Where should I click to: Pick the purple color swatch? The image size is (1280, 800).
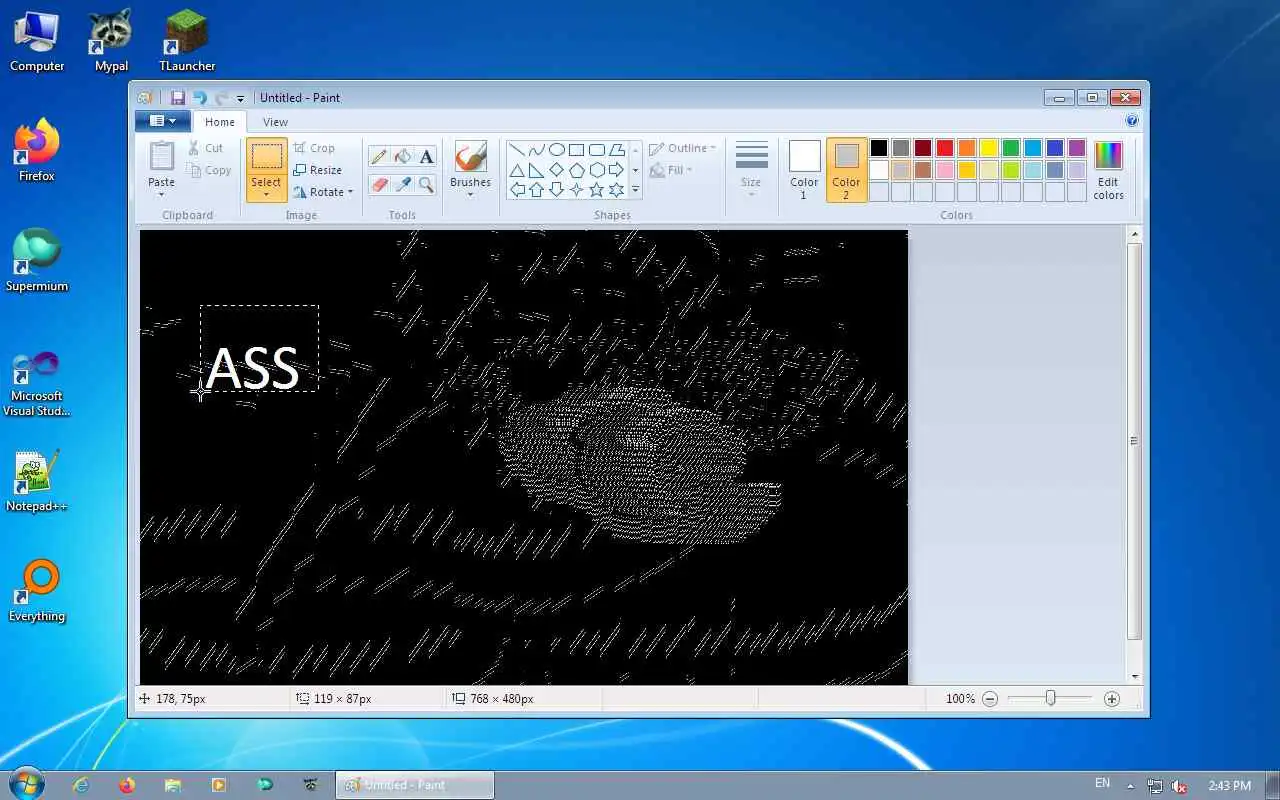coord(1076,148)
